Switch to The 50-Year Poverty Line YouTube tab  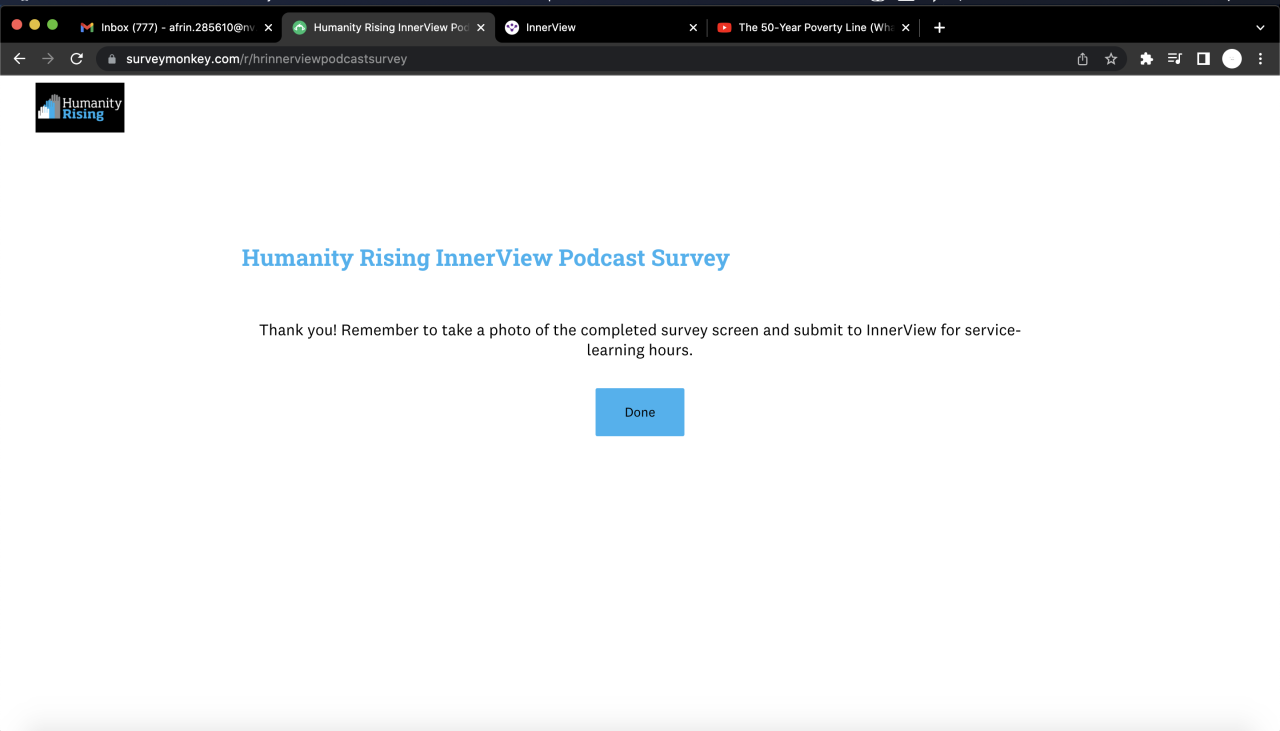pyautogui.click(x=814, y=28)
